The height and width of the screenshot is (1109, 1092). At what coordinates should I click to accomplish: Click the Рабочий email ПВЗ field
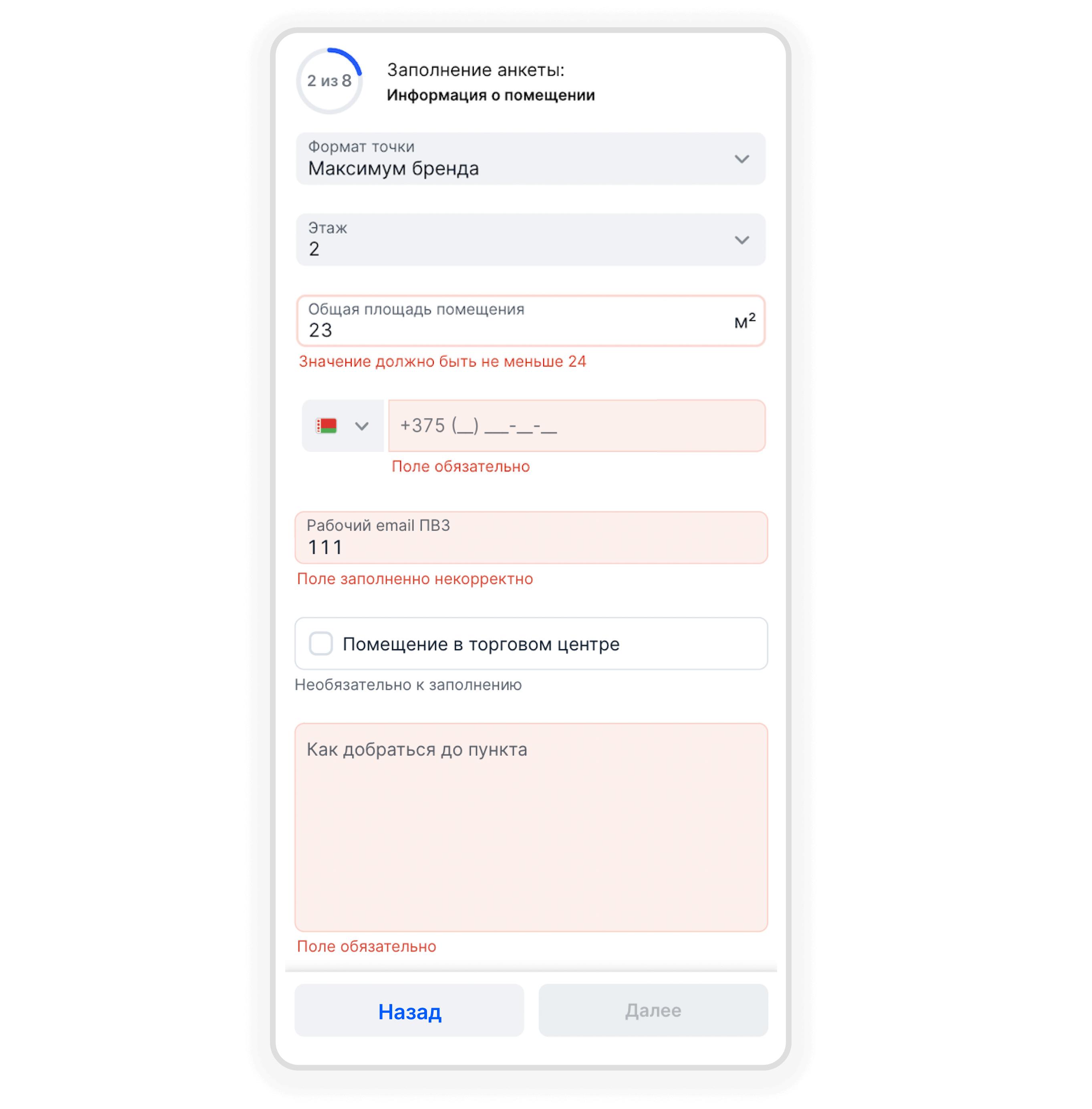pyautogui.click(x=530, y=538)
